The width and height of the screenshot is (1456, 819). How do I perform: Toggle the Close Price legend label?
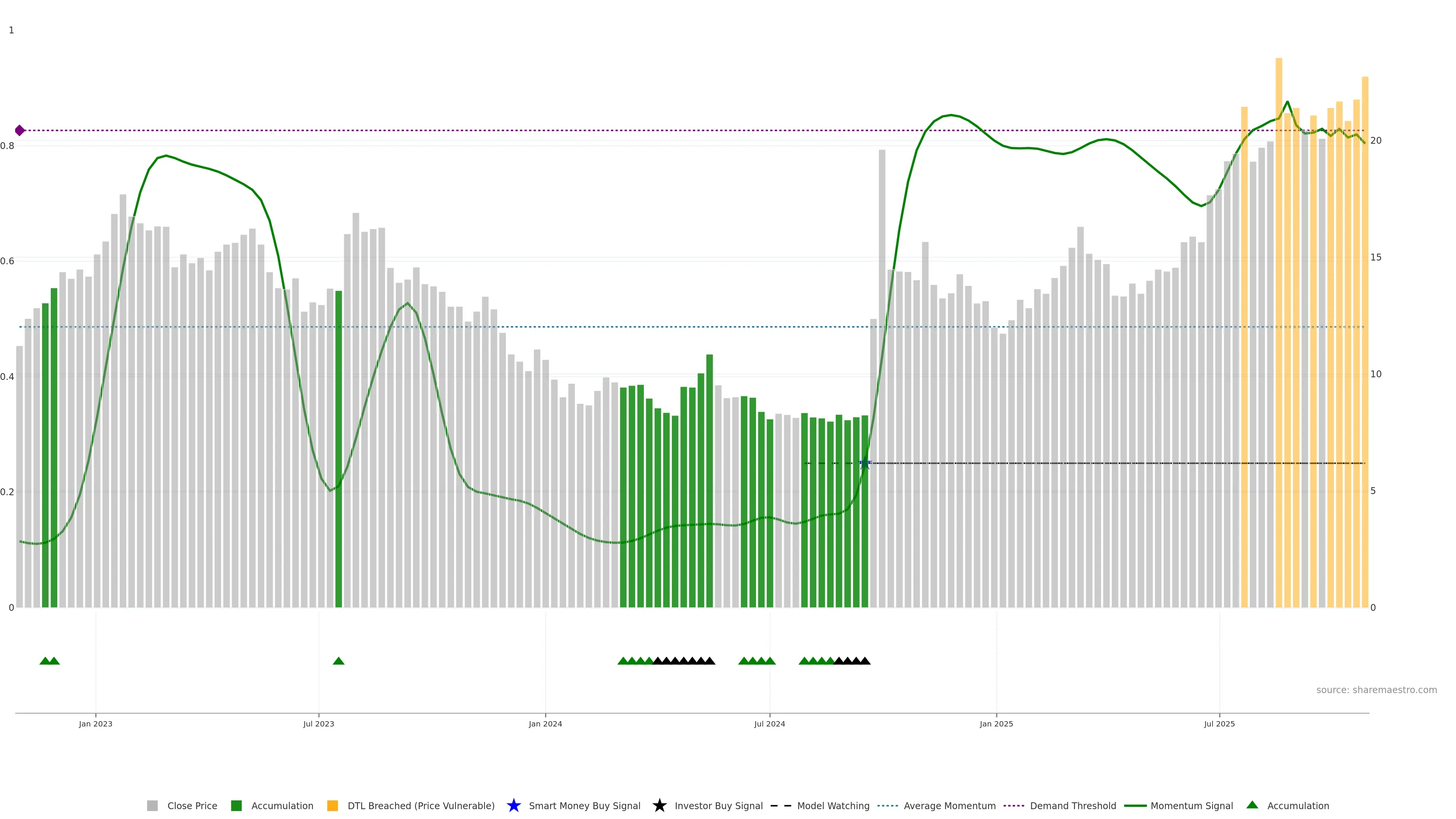point(192,805)
